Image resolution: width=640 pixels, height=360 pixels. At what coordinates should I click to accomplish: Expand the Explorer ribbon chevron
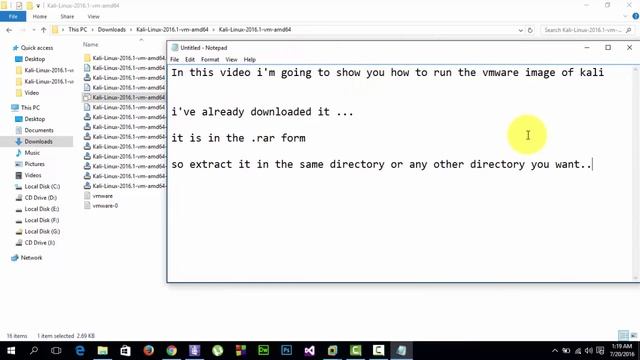coord(625,16)
